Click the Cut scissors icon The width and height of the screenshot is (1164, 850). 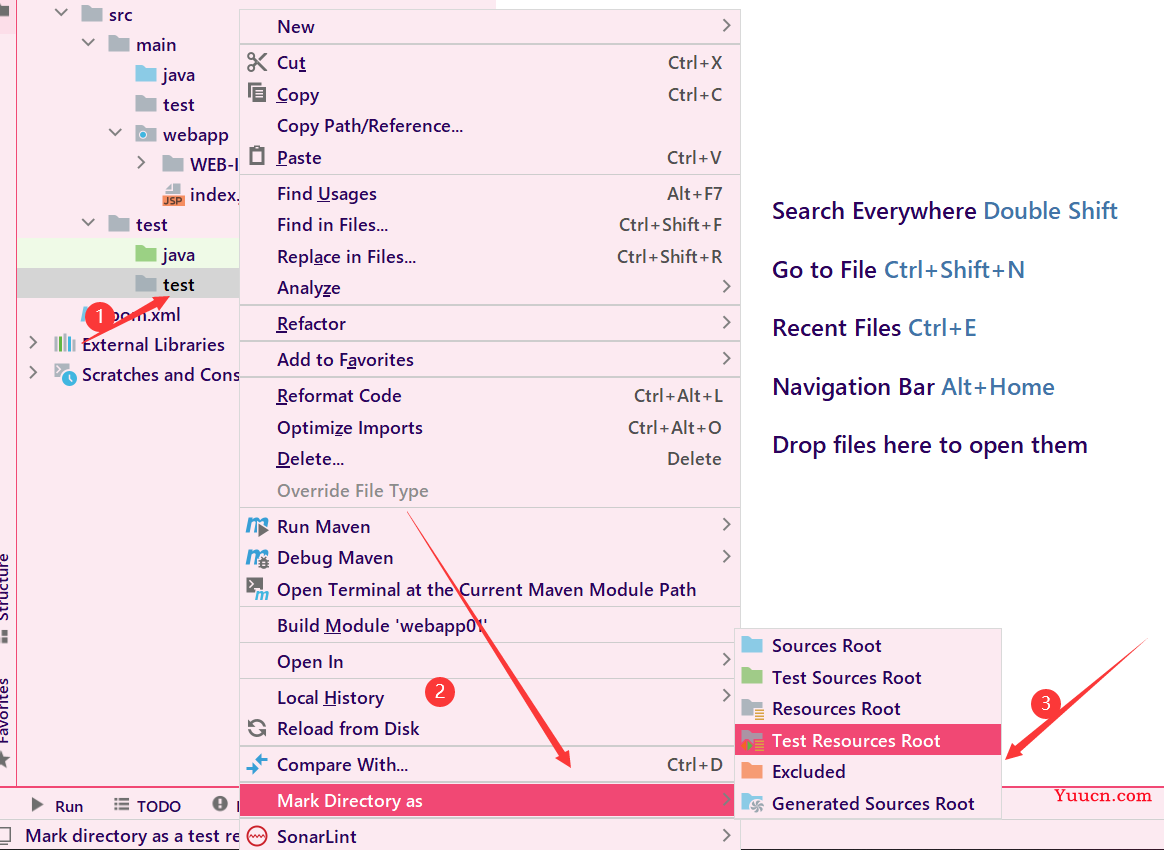pyautogui.click(x=257, y=62)
